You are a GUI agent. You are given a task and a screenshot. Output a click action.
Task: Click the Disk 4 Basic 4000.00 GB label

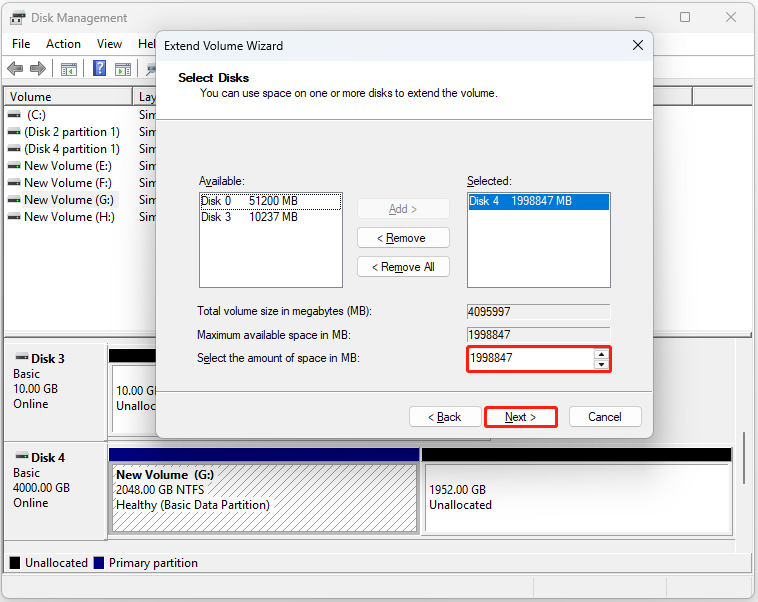point(55,491)
